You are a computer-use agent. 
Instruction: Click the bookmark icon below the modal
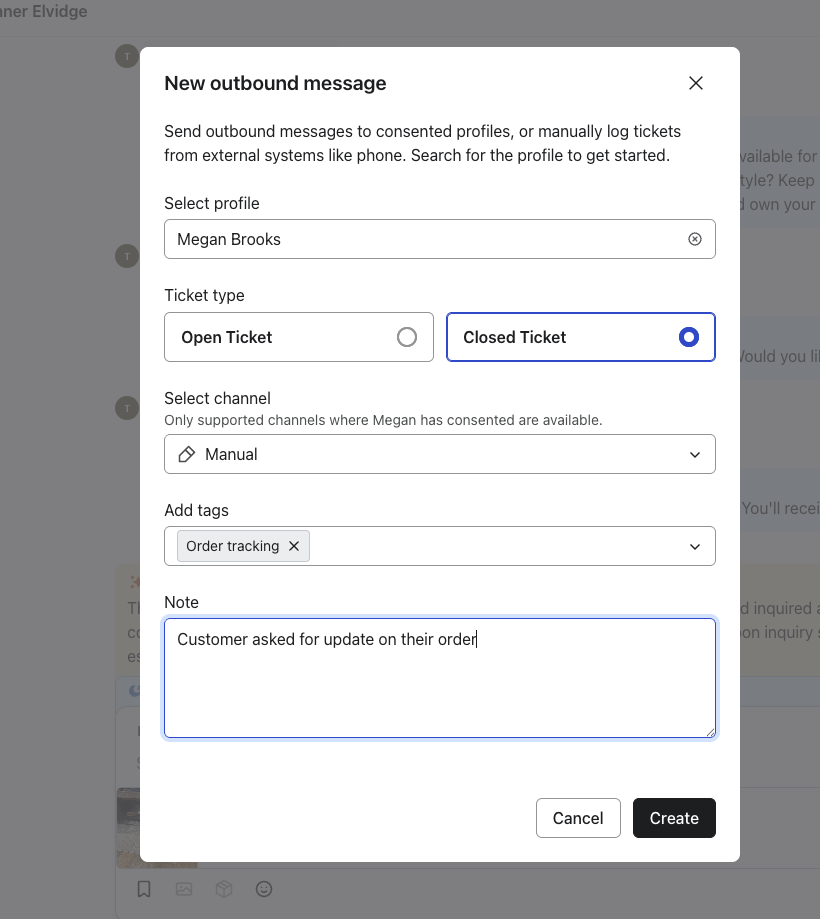pos(144,888)
